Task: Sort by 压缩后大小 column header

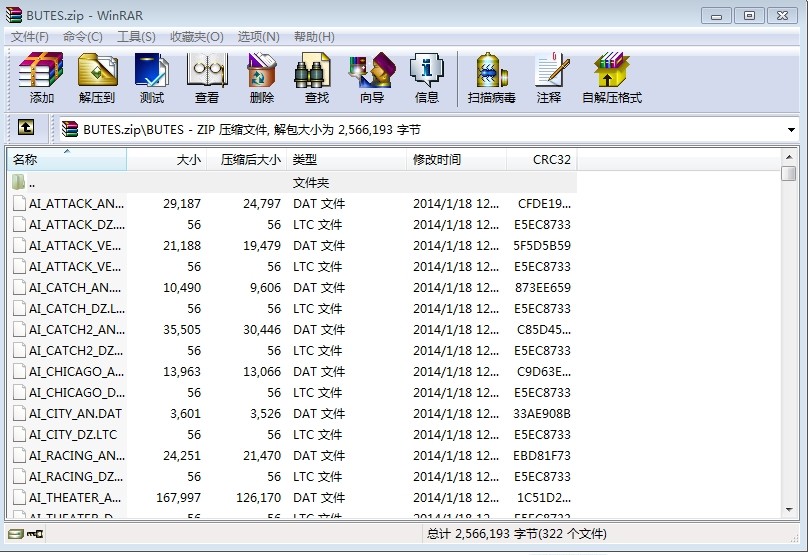Action: pos(247,160)
